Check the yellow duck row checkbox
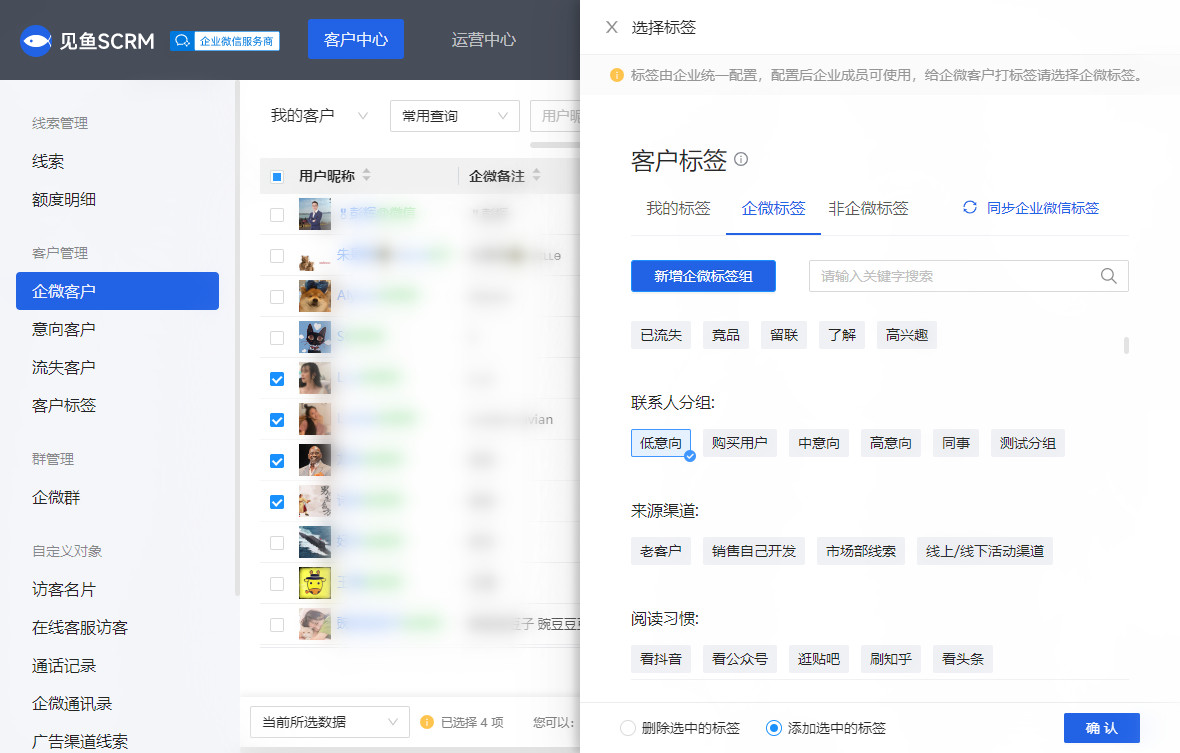This screenshot has height=753, width=1180. (x=277, y=584)
